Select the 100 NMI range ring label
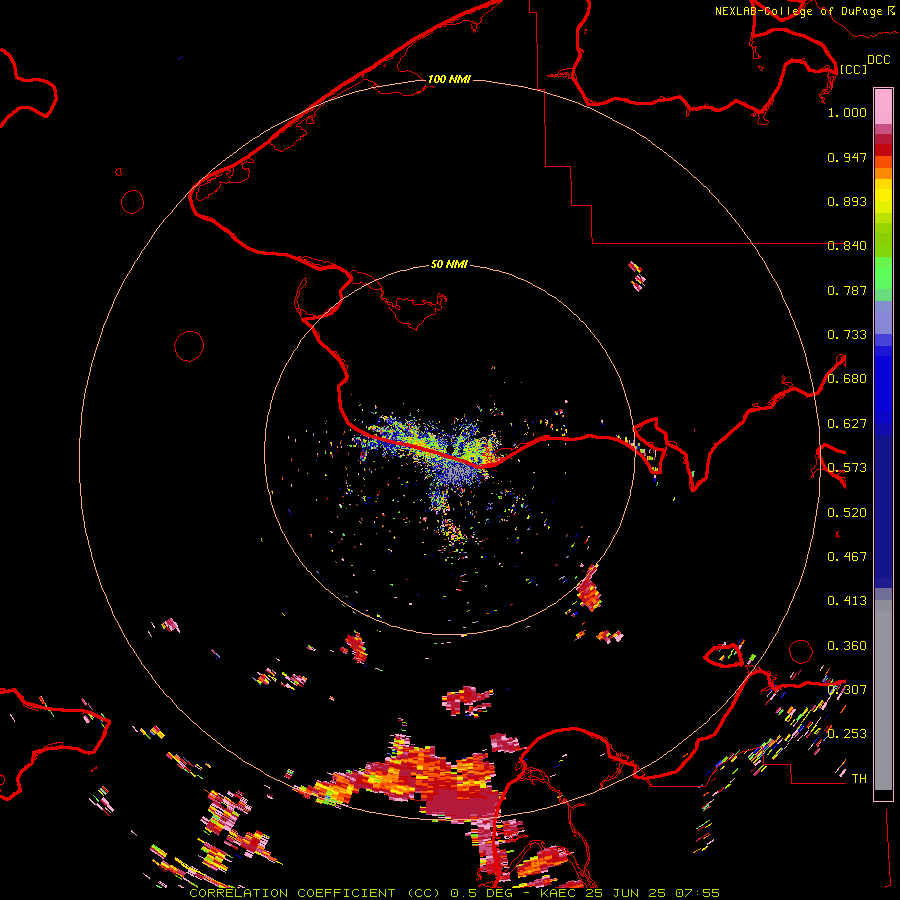The image size is (900, 900). pyautogui.click(x=449, y=79)
